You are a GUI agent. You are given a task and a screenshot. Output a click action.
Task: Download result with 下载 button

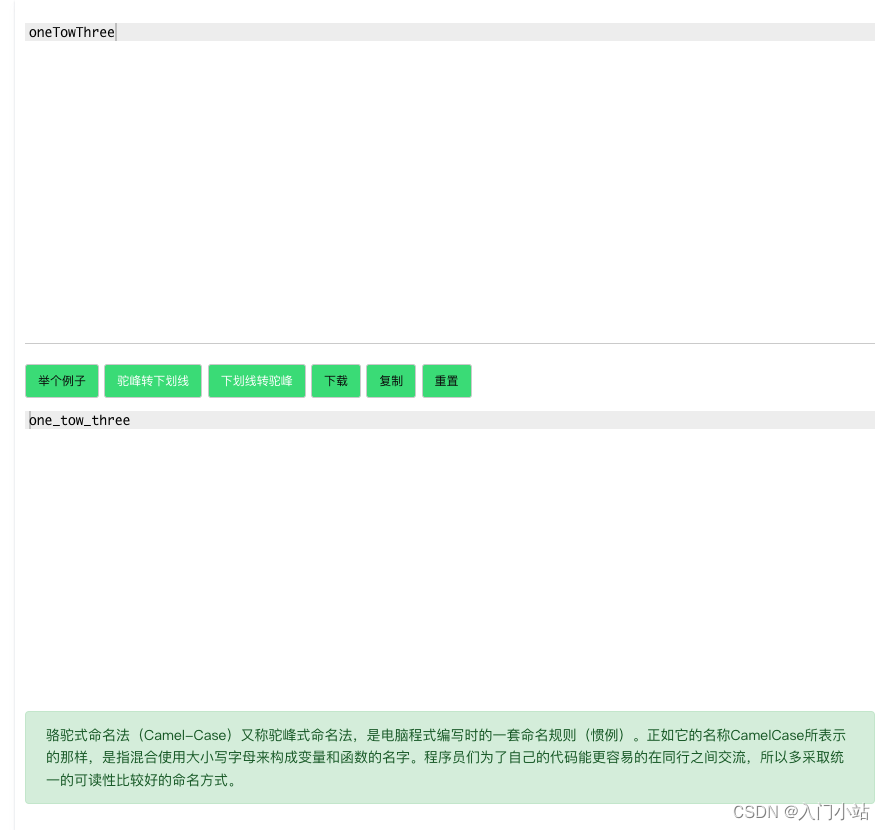336,381
